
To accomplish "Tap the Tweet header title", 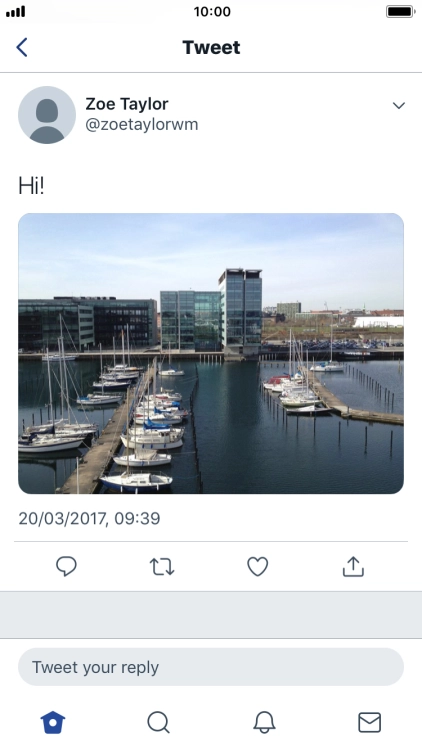I will [x=211, y=47].
